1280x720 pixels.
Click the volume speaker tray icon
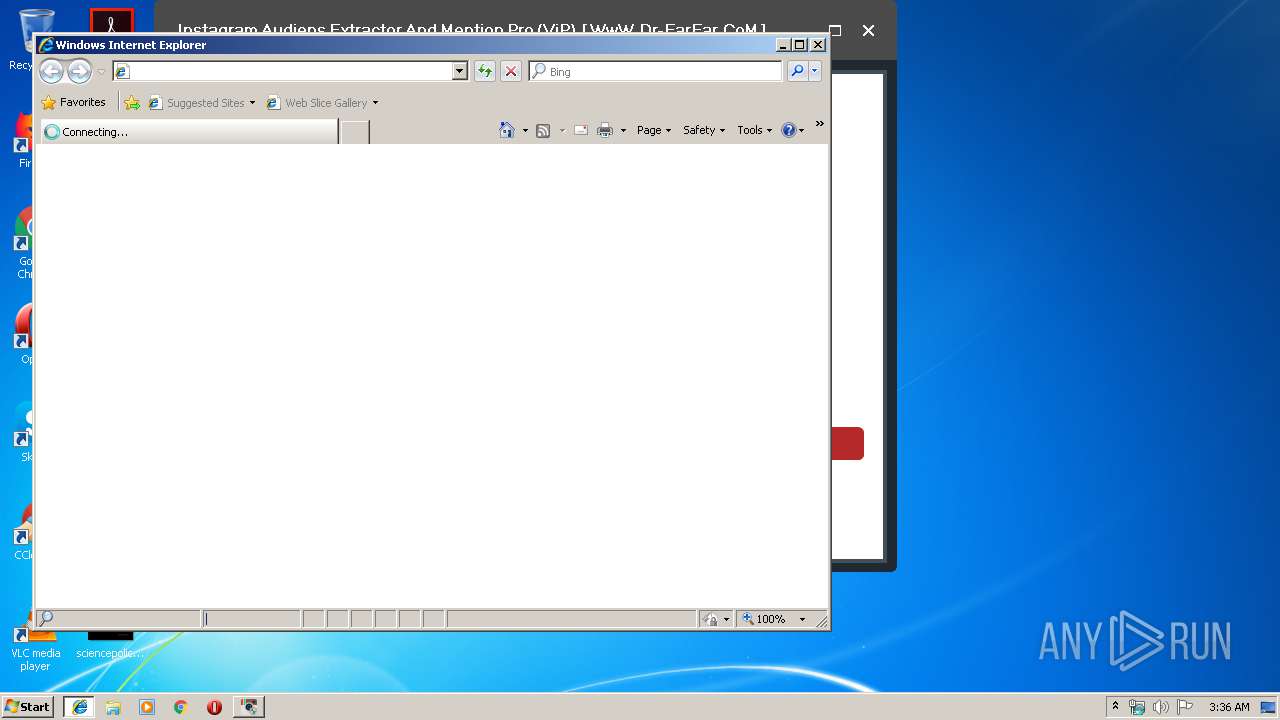(1161, 707)
